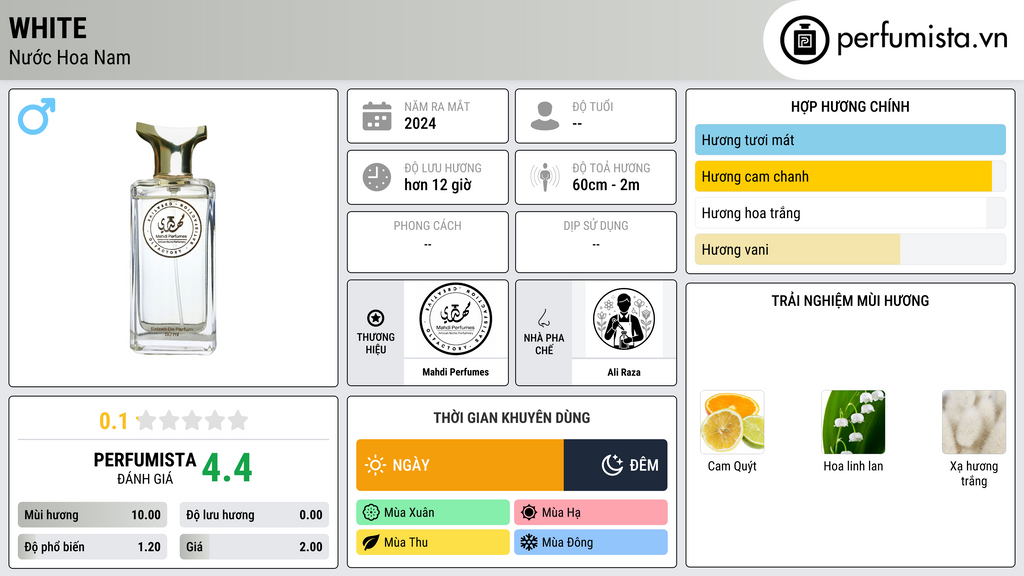Click the WHITE perfume title

point(48,28)
